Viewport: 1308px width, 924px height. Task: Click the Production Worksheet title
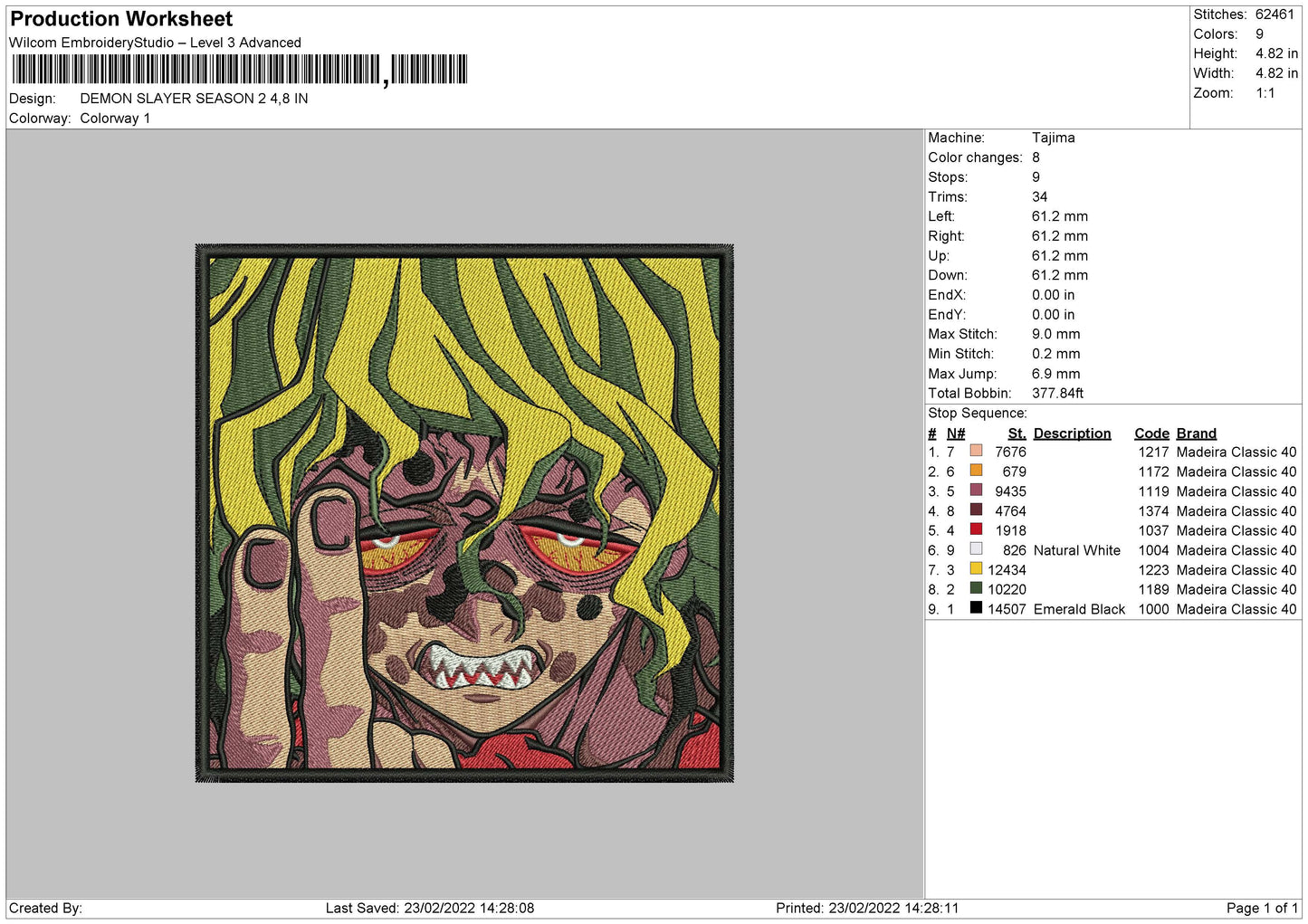tap(121, 19)
